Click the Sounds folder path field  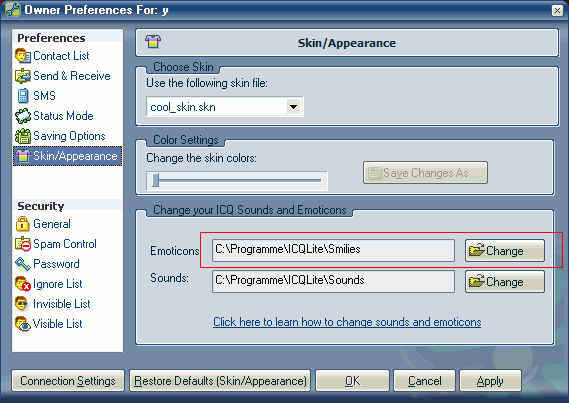[333, 281]
